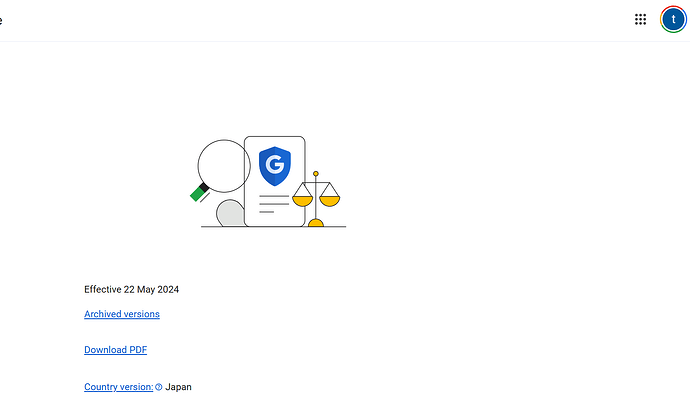Click the cut-off page title in header
690x402 pixels.
(x=1, y=20)
